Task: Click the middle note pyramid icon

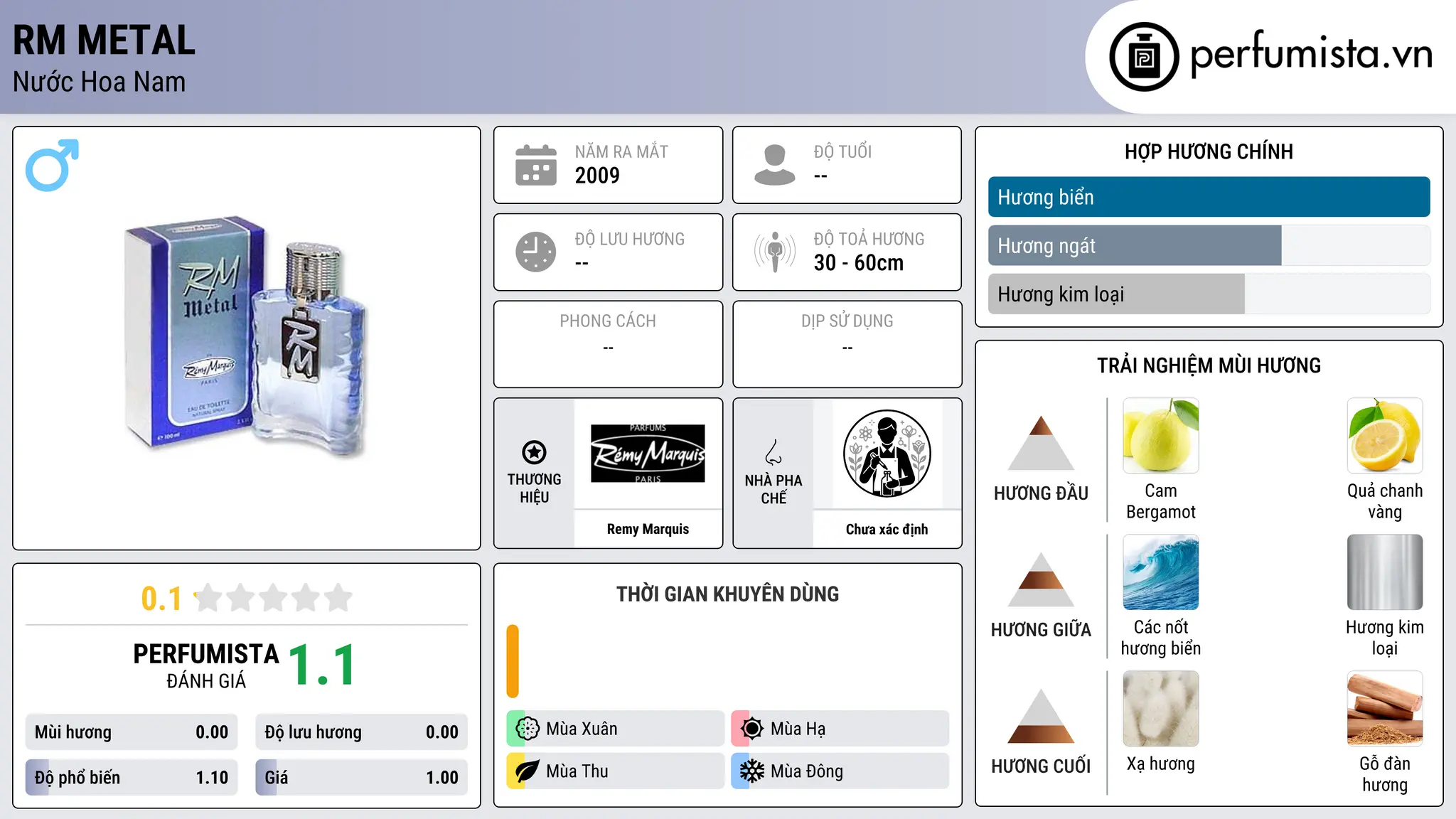Action: coord(1041,579)
